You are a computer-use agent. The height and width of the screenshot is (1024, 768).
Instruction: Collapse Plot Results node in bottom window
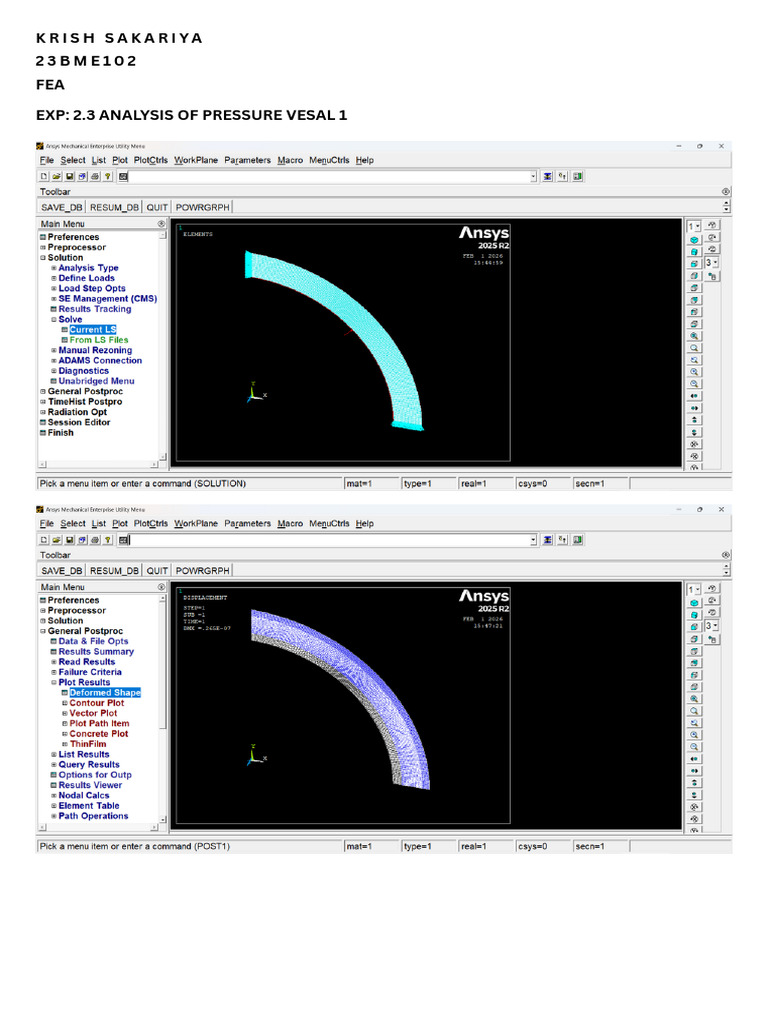(54, 682)
